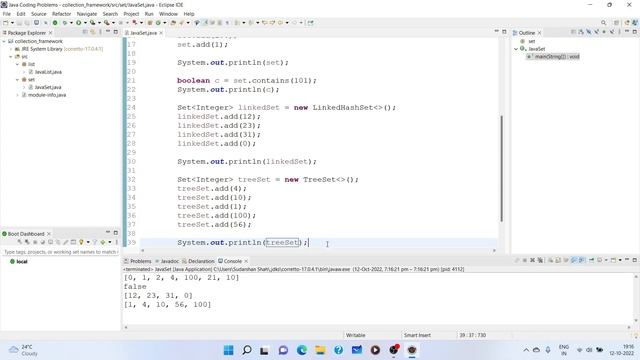Collapse all in Package Explorer toolbar
The image size is (640, 360).
coord(85,32)
